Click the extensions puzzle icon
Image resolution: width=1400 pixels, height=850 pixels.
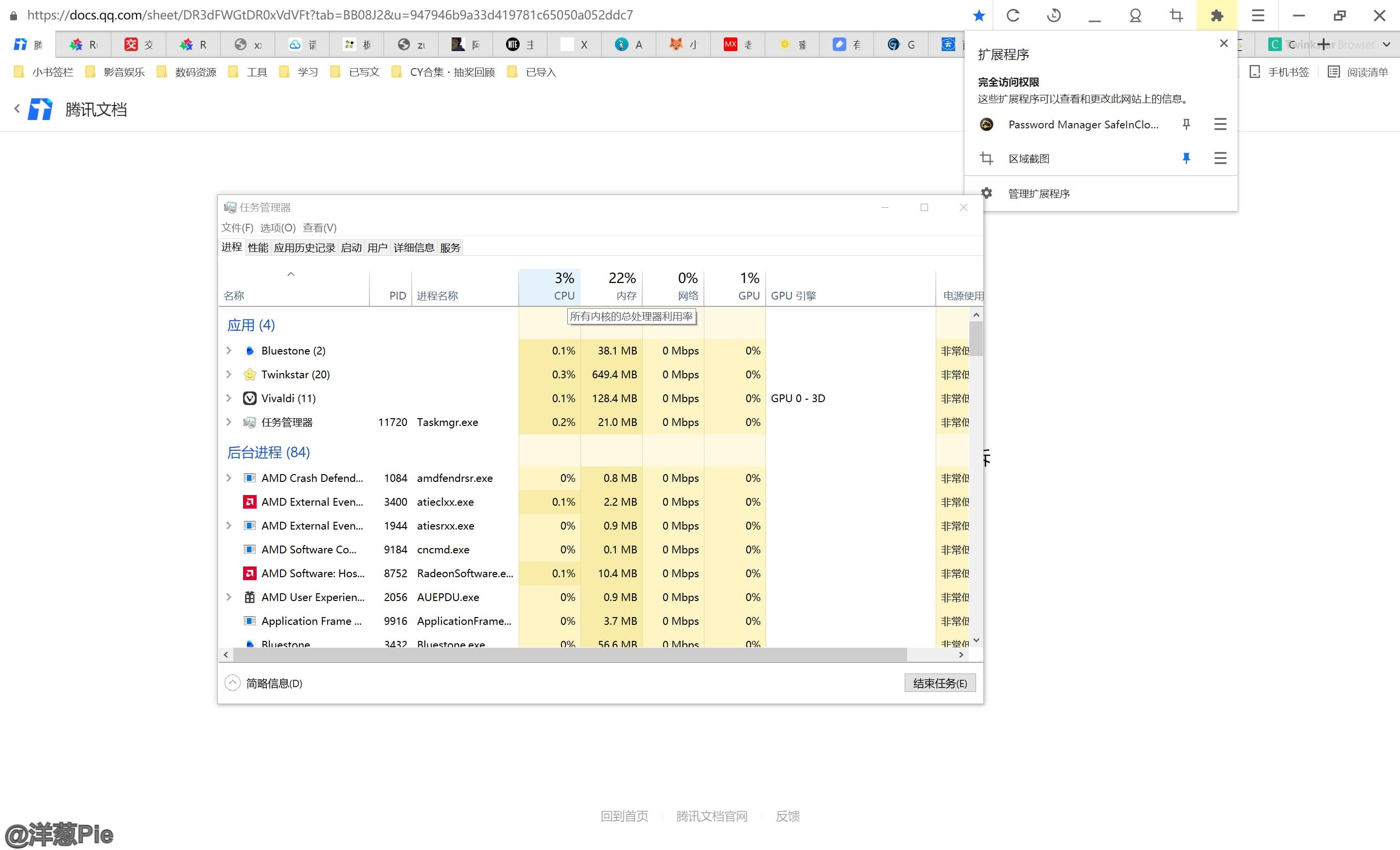point(1216,16)
